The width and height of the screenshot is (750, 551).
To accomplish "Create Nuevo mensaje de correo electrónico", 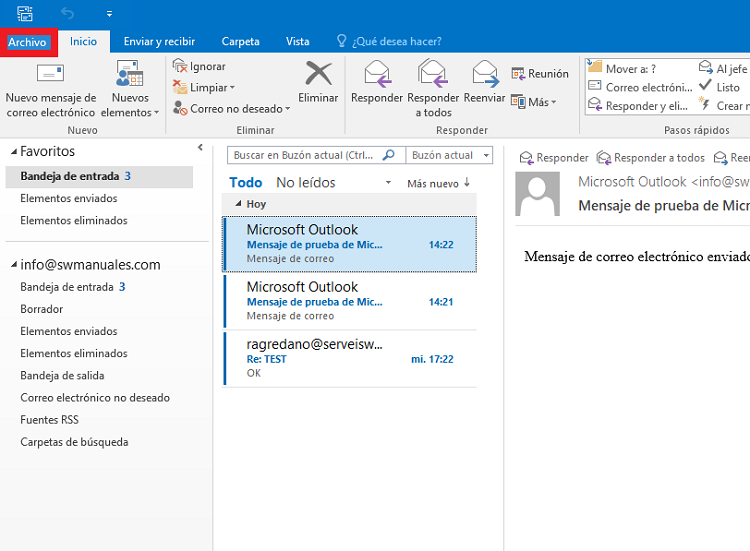I will pyautogui.click(x=51, y=89).
